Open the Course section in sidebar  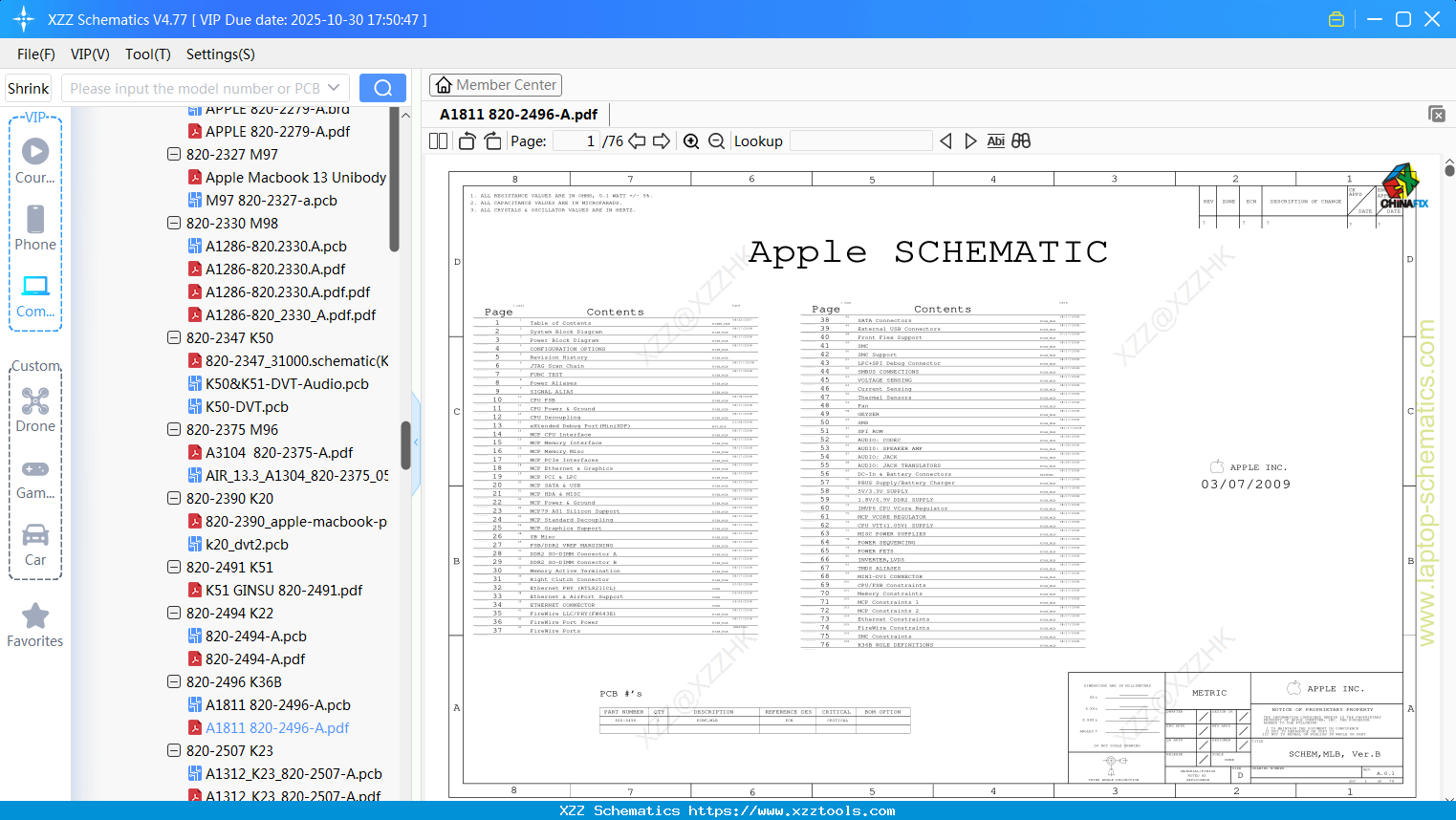[35, 162]
